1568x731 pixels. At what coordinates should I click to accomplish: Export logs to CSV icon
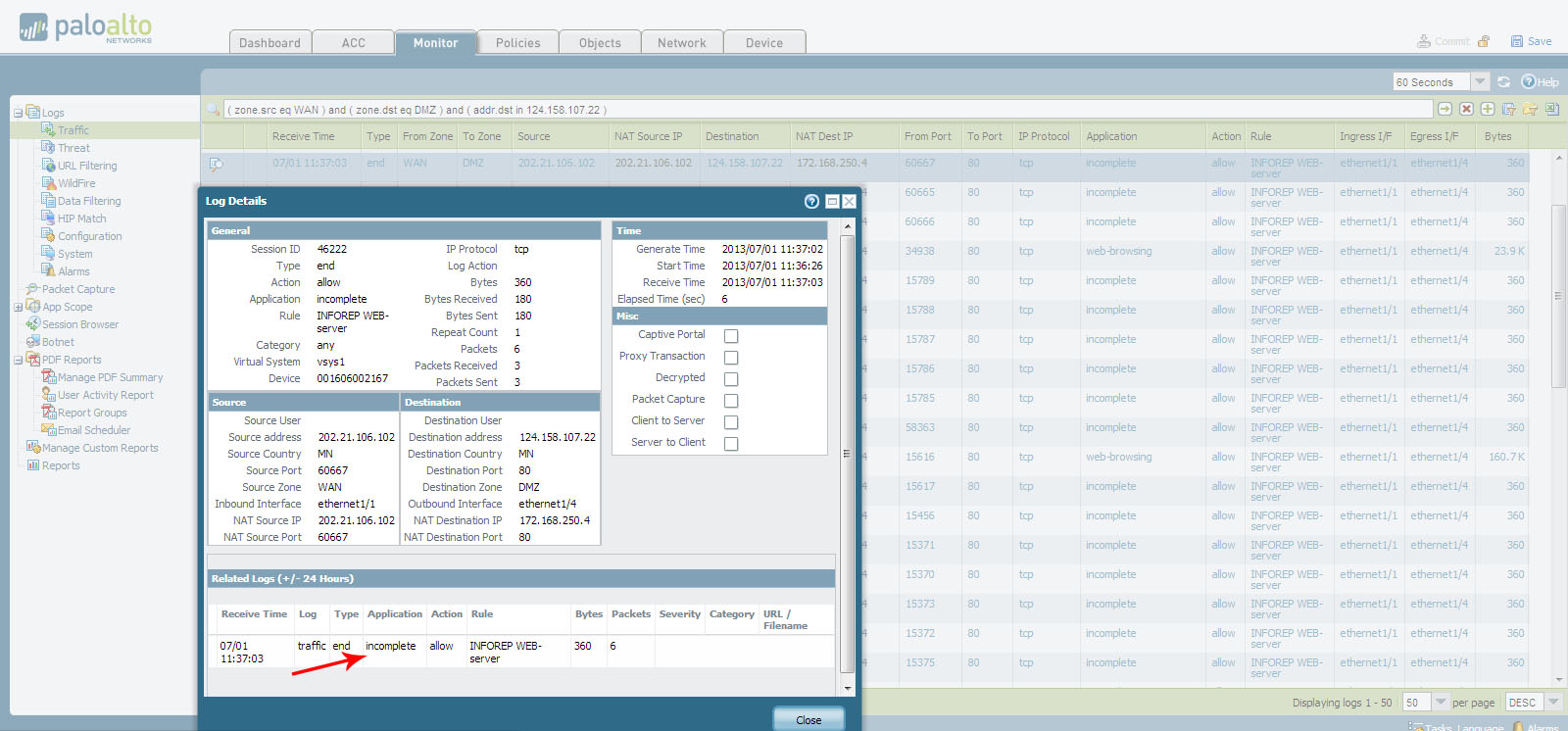point(1552,109)
